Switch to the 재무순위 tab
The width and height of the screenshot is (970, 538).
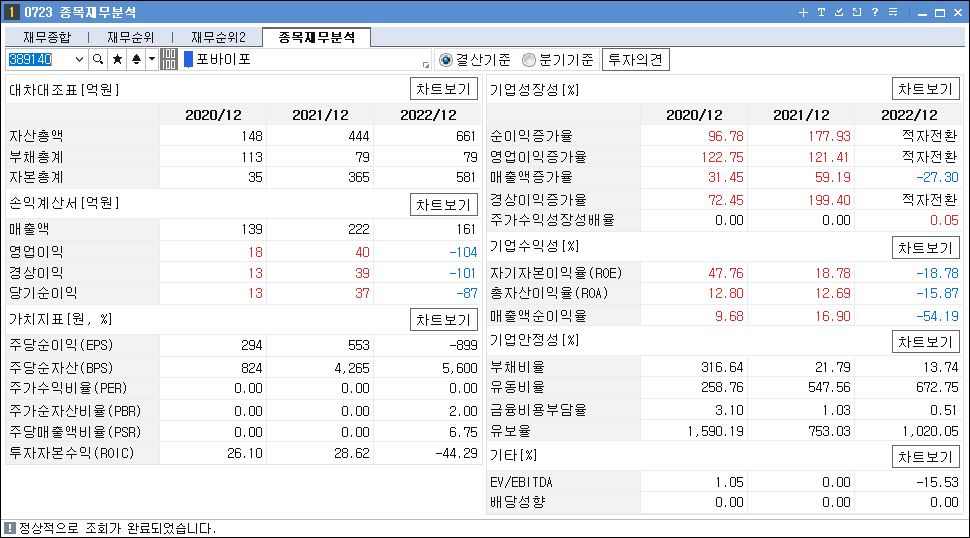131,38
